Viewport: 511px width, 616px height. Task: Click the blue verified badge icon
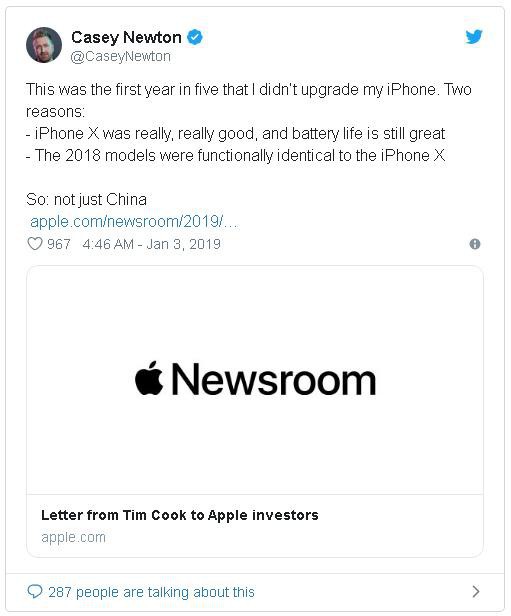coord(194,37)
